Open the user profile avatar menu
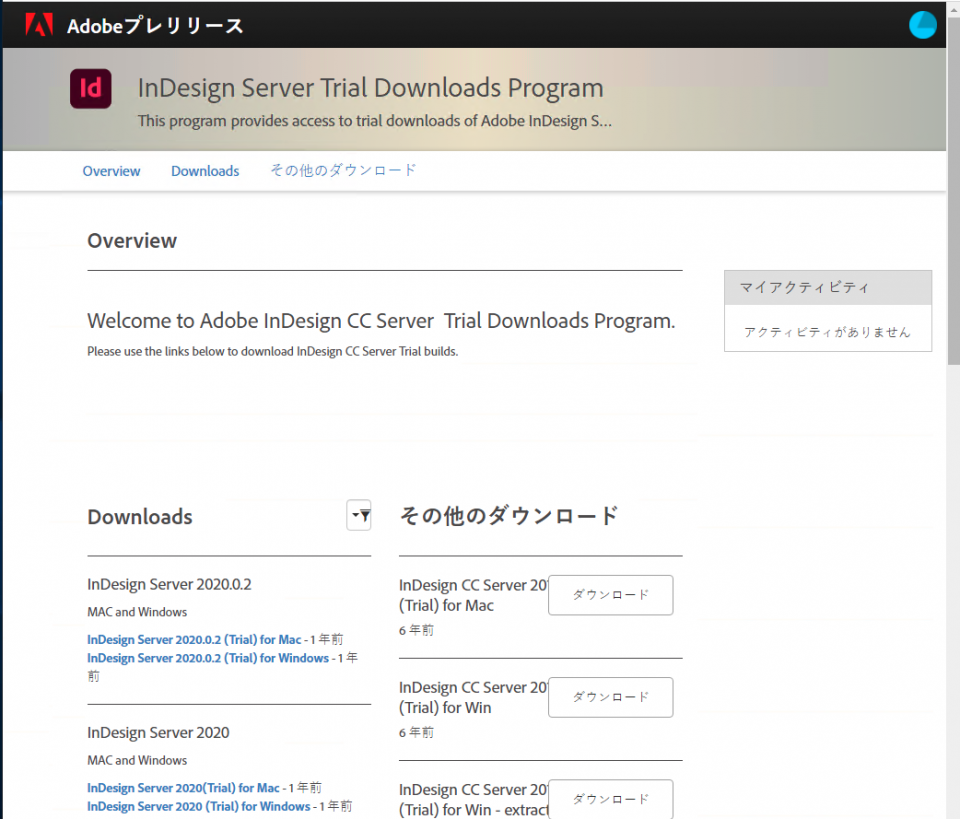This screenshot has height=819, width=960. 922,24
